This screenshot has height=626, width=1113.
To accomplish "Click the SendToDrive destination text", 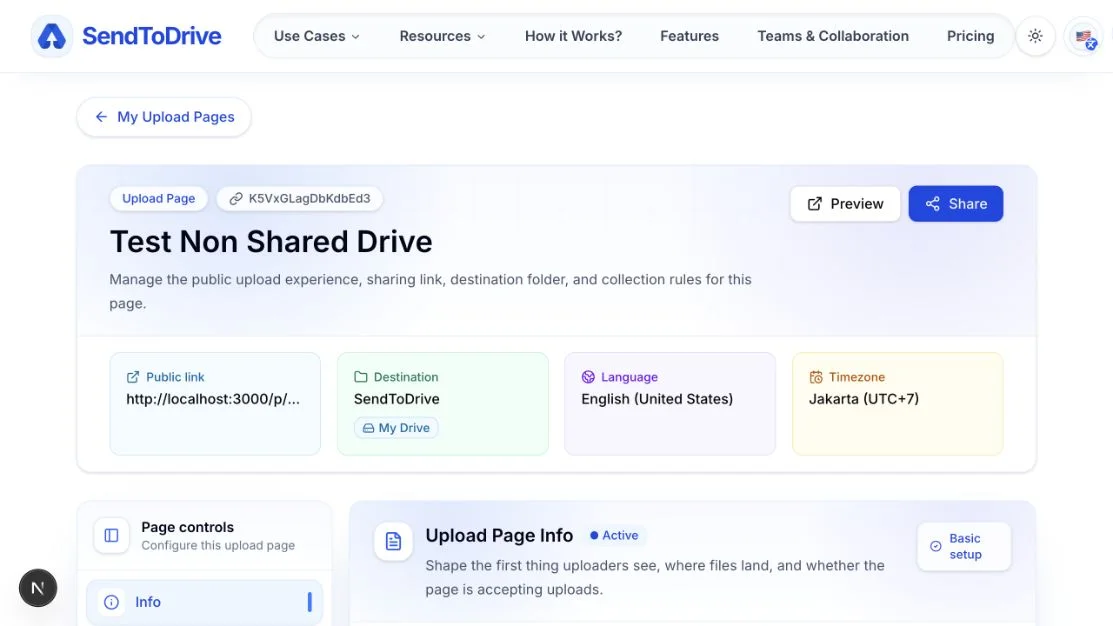I will point(397,399).
